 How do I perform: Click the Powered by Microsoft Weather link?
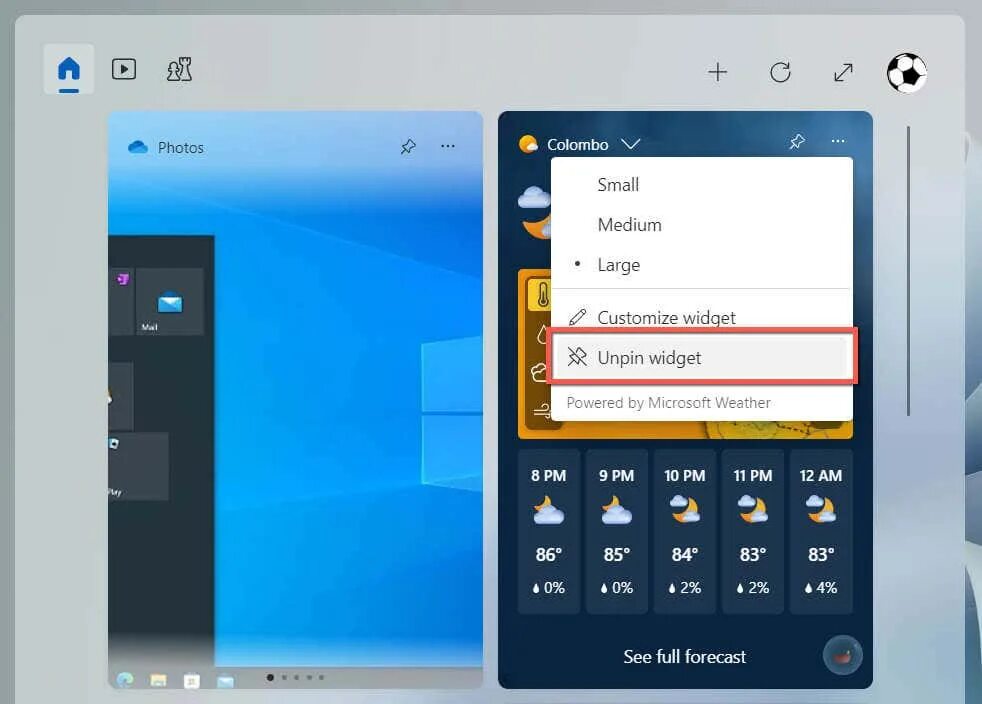tap(668, 402)
